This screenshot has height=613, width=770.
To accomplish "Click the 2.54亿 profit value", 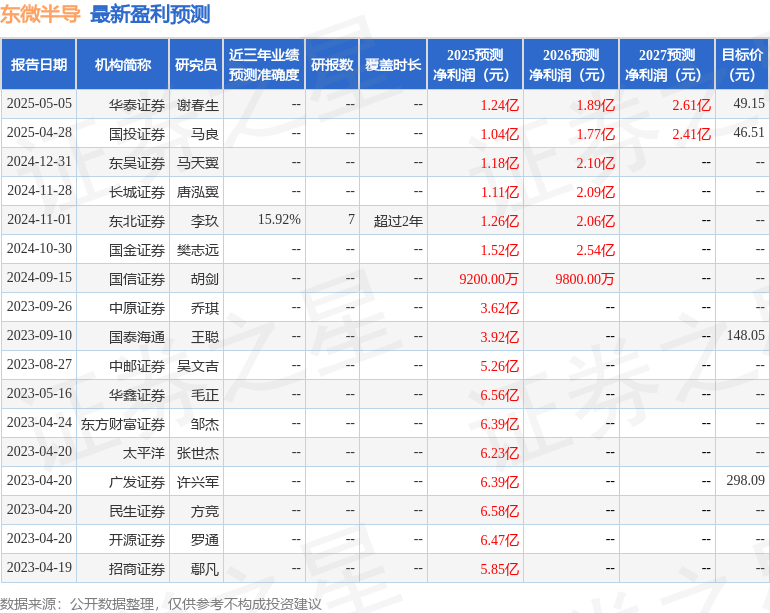I will pyautogui.click(x=595, y=250).
